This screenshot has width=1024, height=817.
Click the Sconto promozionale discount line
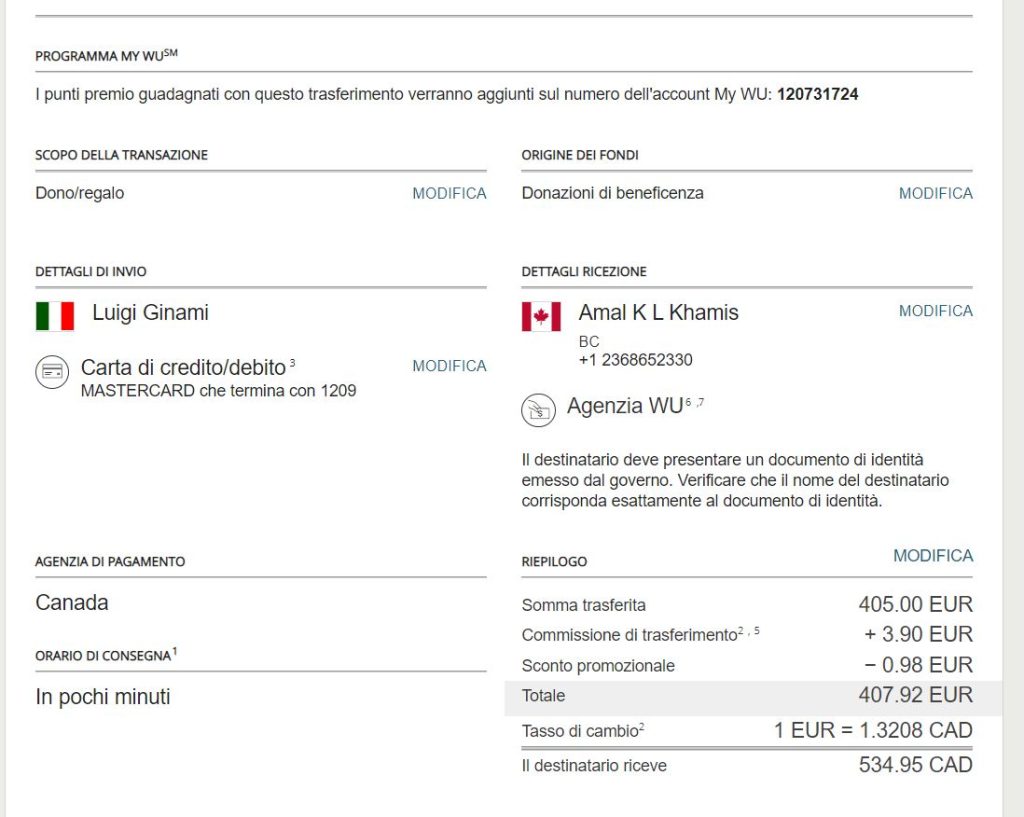tap(598, 665)
